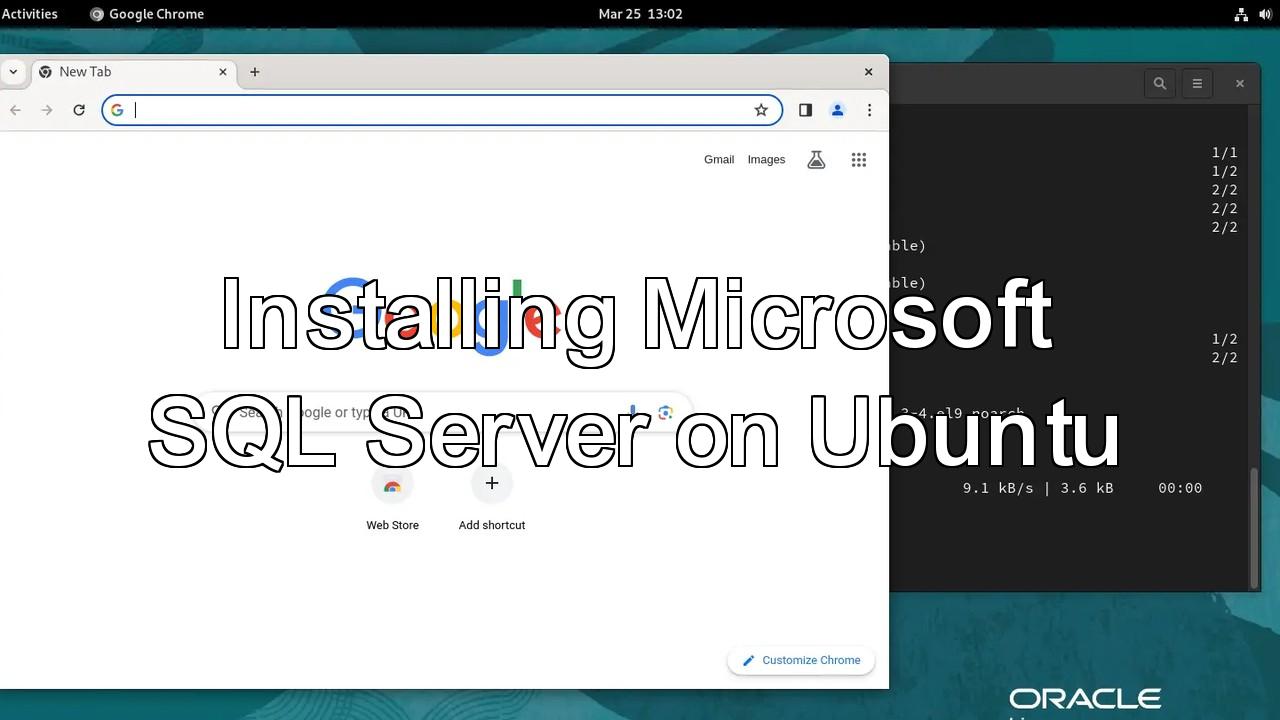
Task: Open the Gmail link
Action: coord(718,160)
